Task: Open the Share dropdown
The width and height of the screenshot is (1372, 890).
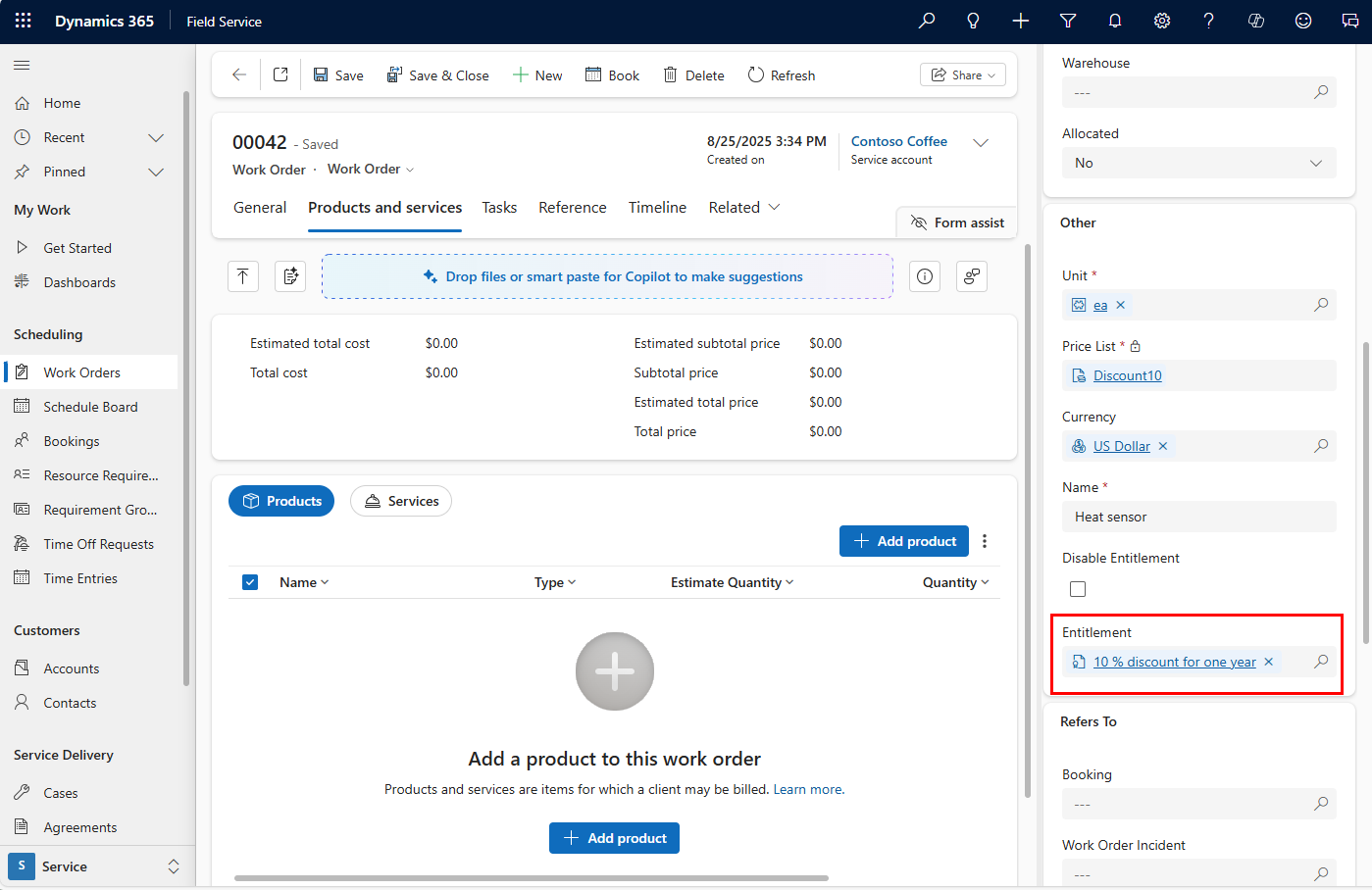Action: [962, 74]
